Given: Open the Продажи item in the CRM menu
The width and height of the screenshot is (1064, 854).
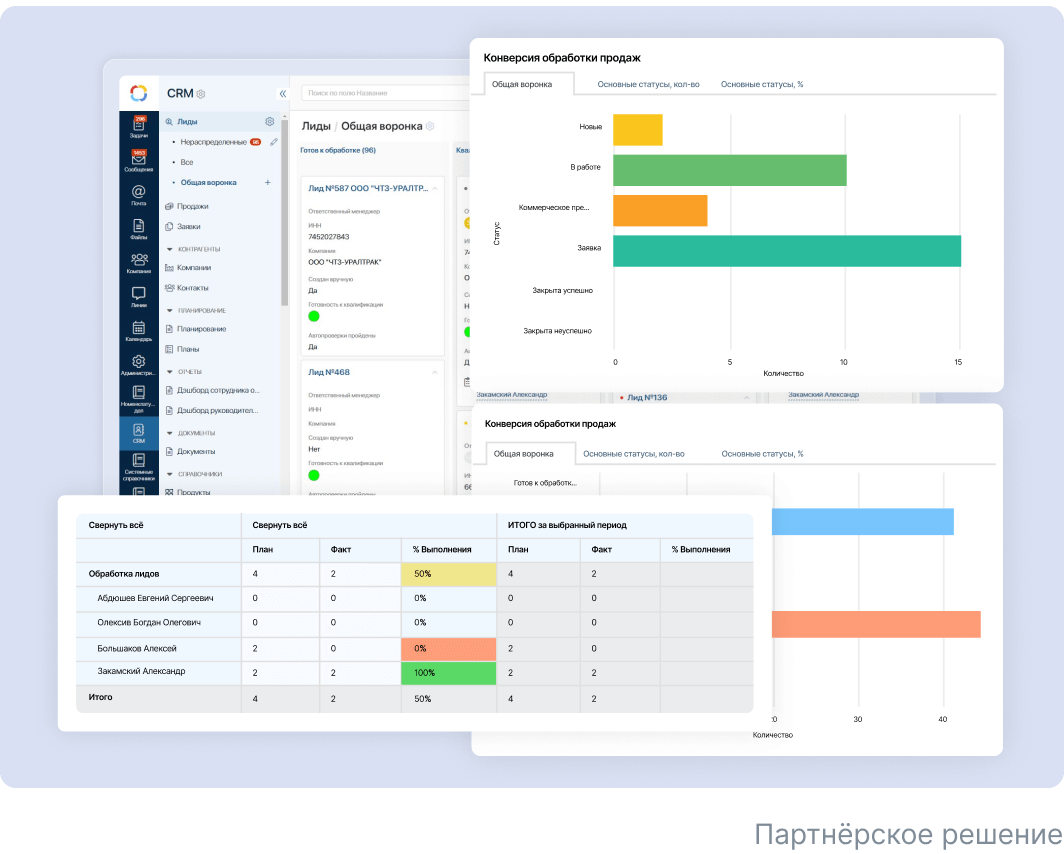Looking at the screenshot, I should pyautogui.click(x=192, y=206).
